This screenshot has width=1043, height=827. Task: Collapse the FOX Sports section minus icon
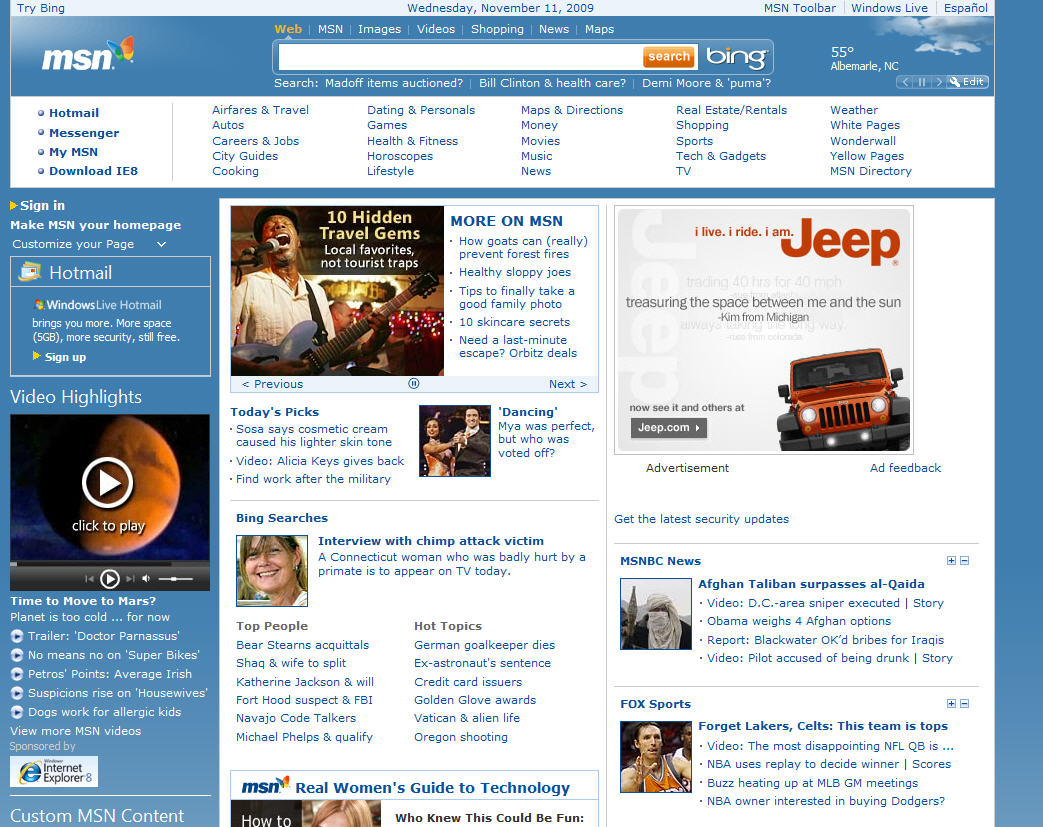[965, 704]
